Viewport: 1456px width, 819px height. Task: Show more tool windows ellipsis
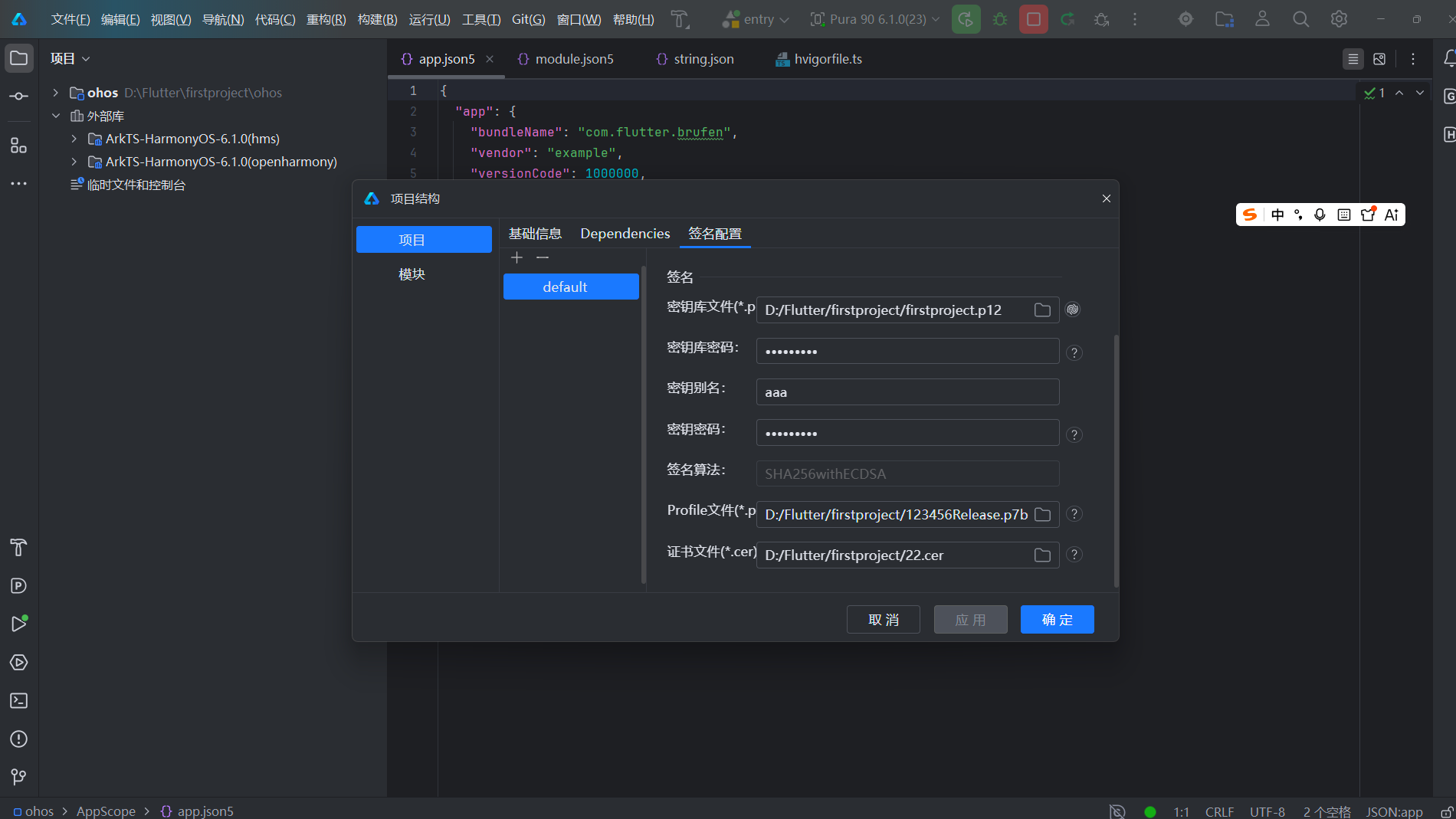click(x=19, y=184)
